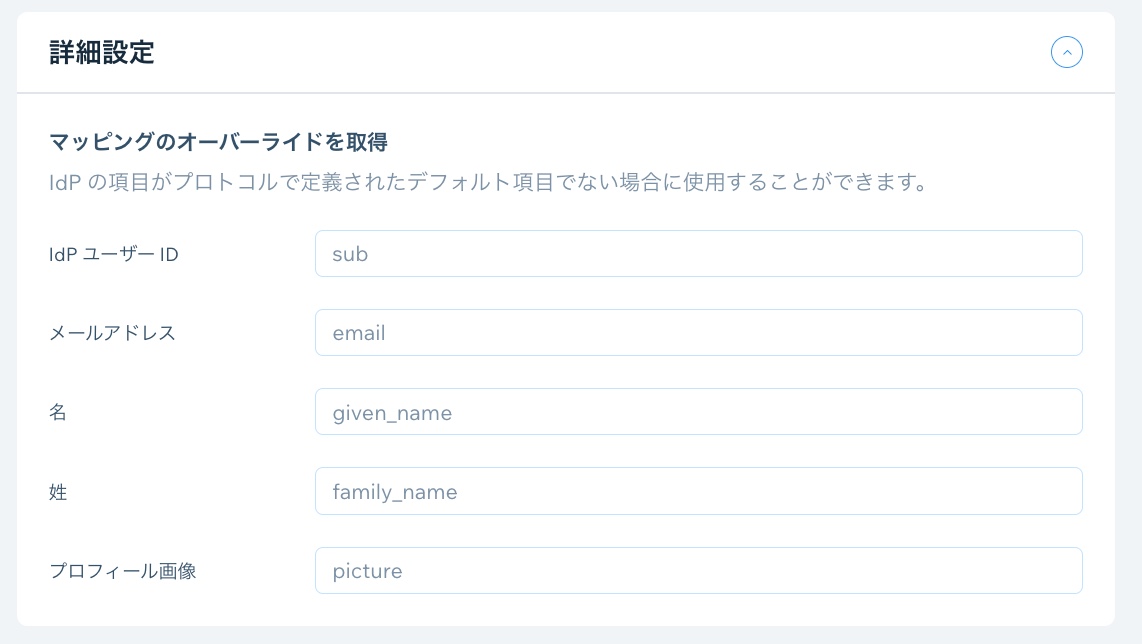Click the 'sub' placeholder text
Viewport: 1142px width, 644px height.
click(350, 254)
